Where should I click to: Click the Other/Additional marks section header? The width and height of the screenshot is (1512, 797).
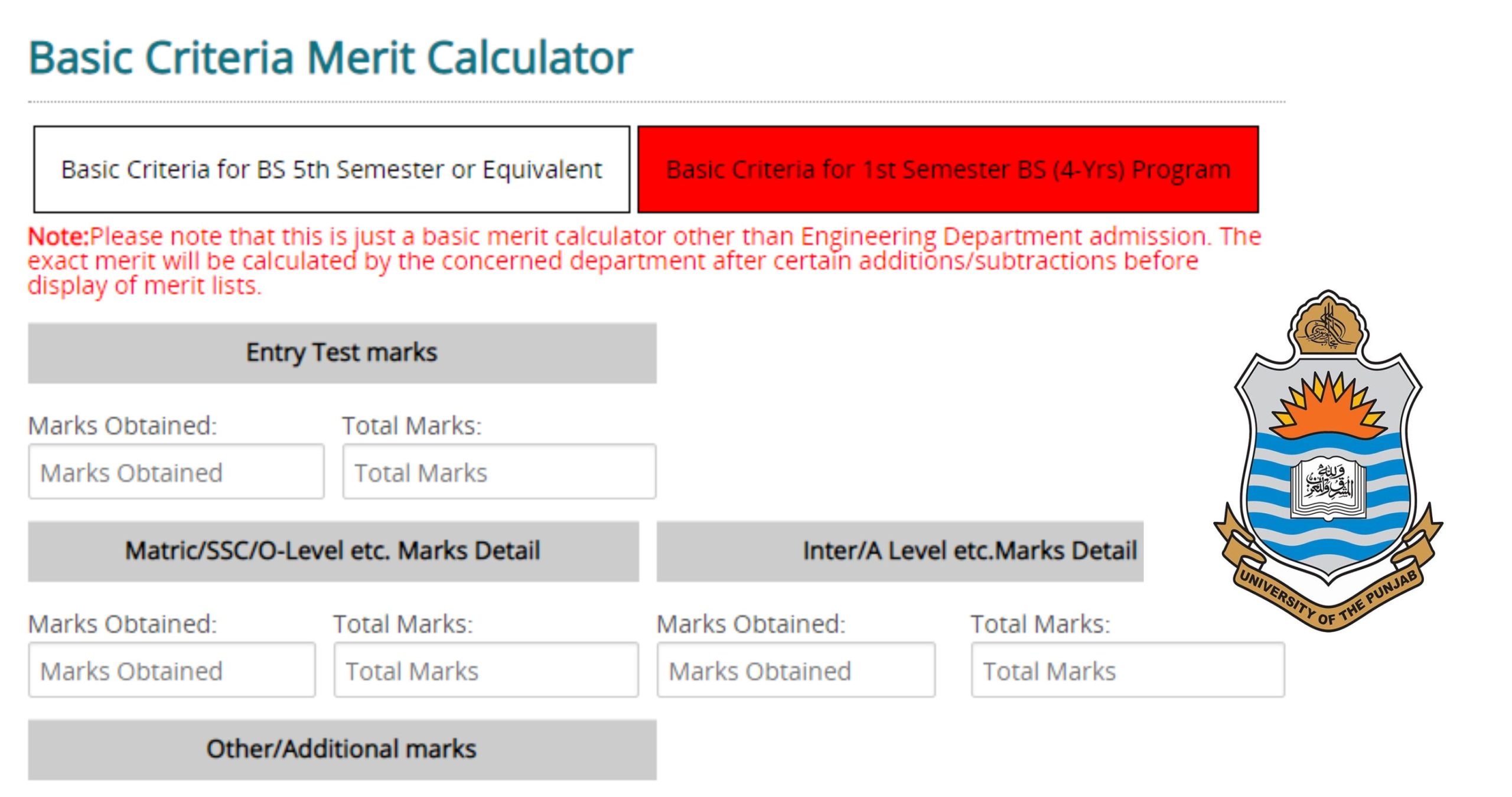pyautogui.click(x=343, y=749)
